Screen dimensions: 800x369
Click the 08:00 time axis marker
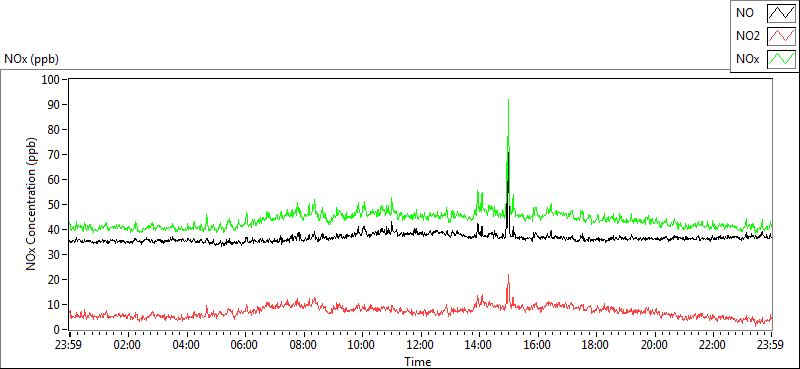[x=304, y=345]
